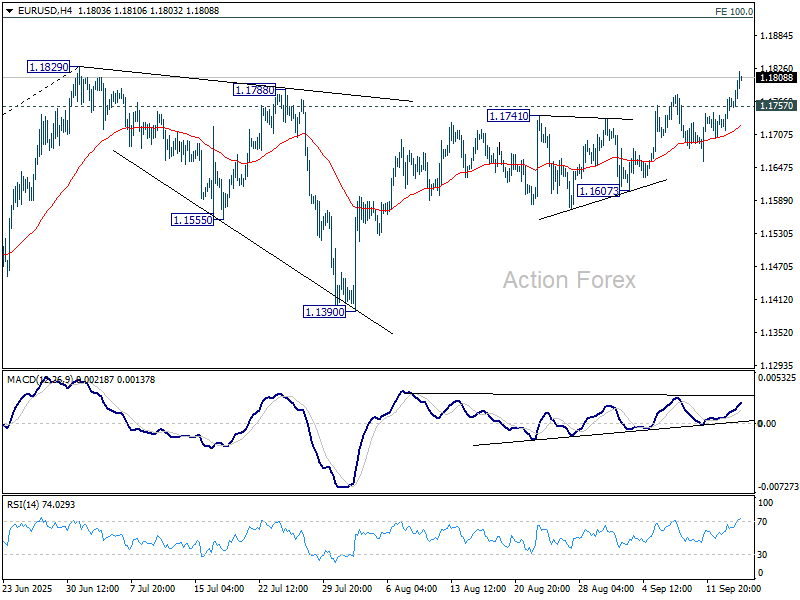Select the 1.17410 resistance label
Viewport: 800px width, 600px height.
pyautogui.click(x=508, y=116)
